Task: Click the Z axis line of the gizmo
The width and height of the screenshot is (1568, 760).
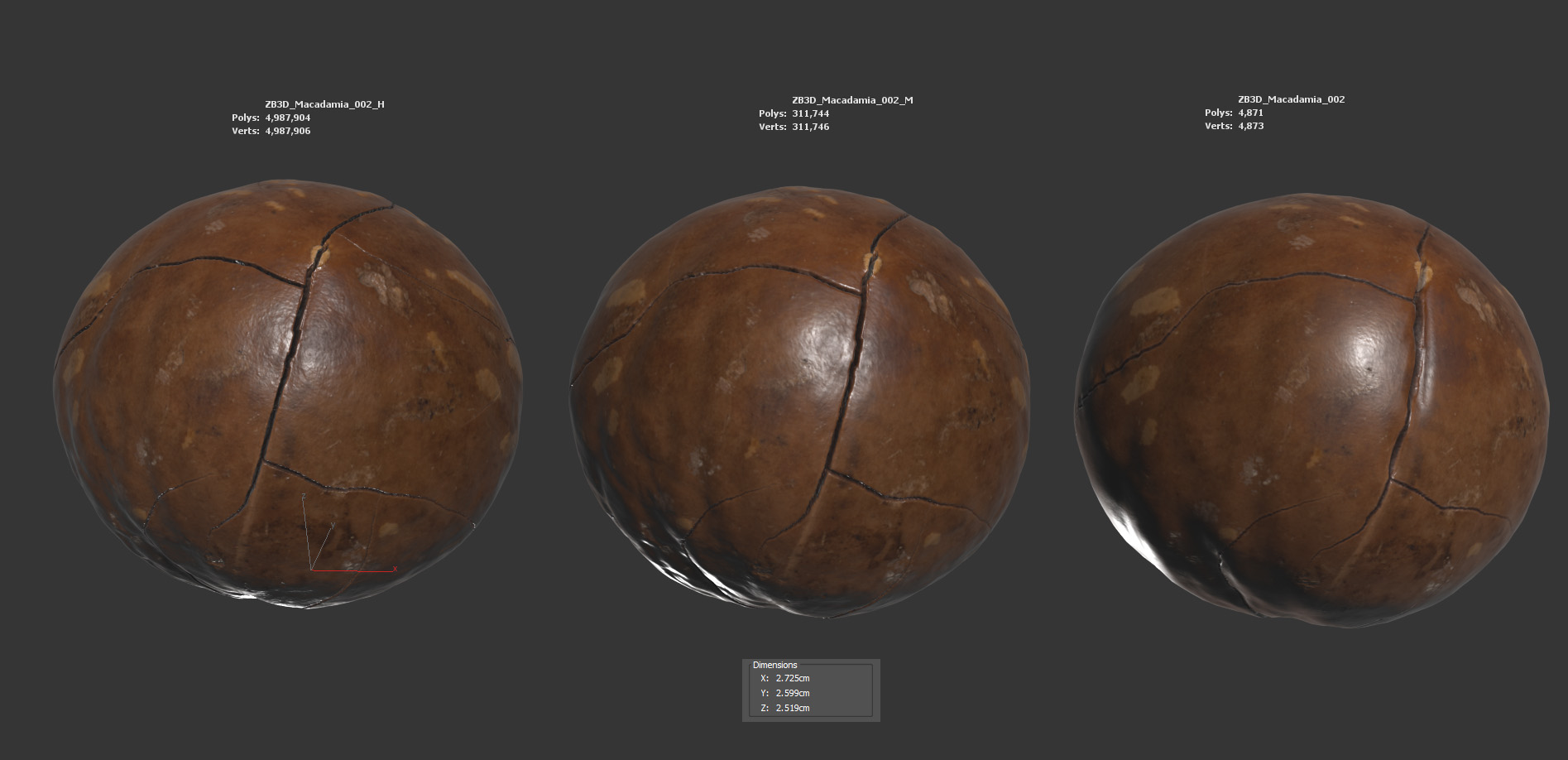Action: click(307, 534)
